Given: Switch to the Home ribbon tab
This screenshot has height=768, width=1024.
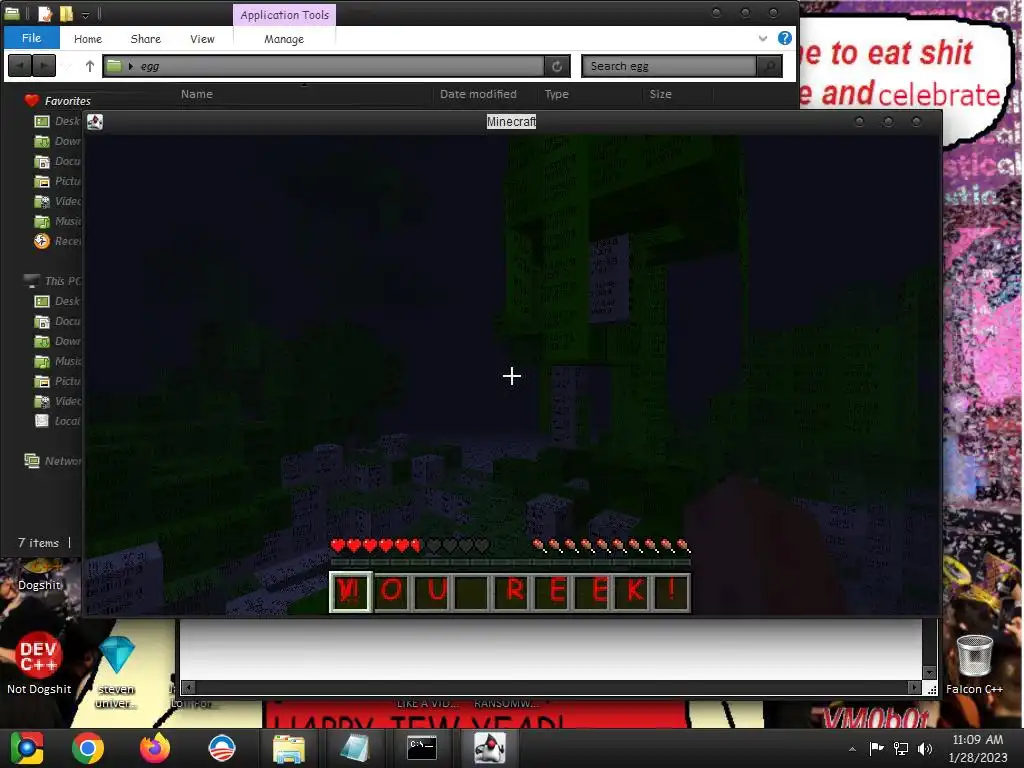Looking at the screenshot, I should point(88,39).
